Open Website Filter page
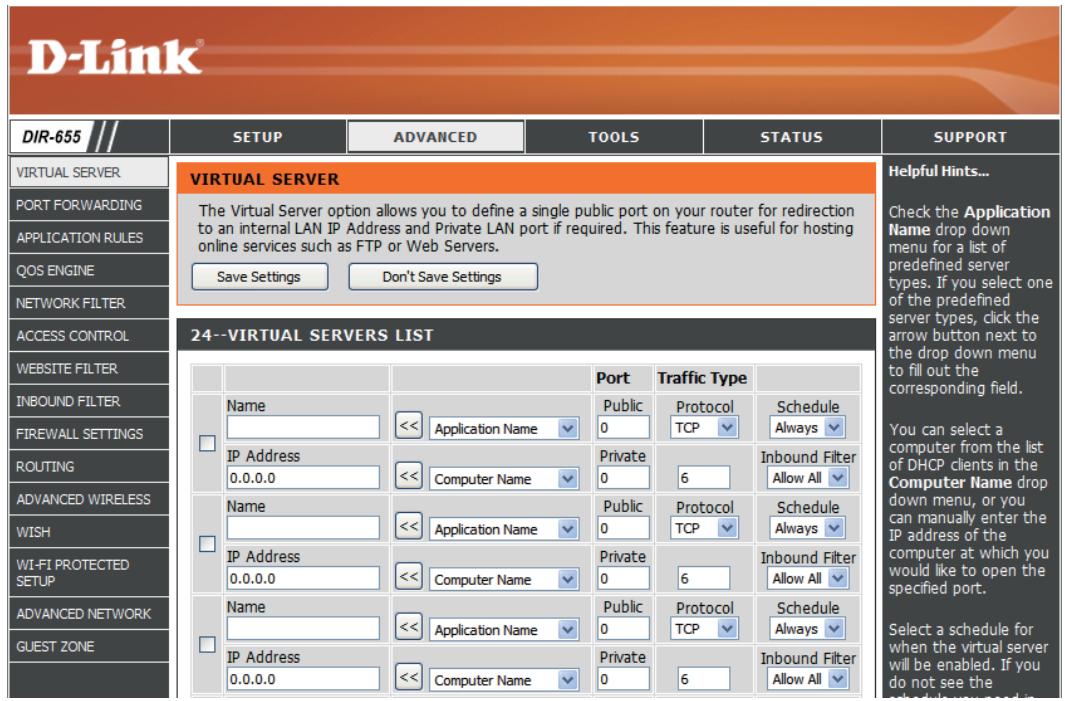Viewport: 1065px width, 701px height. (89, 368)
